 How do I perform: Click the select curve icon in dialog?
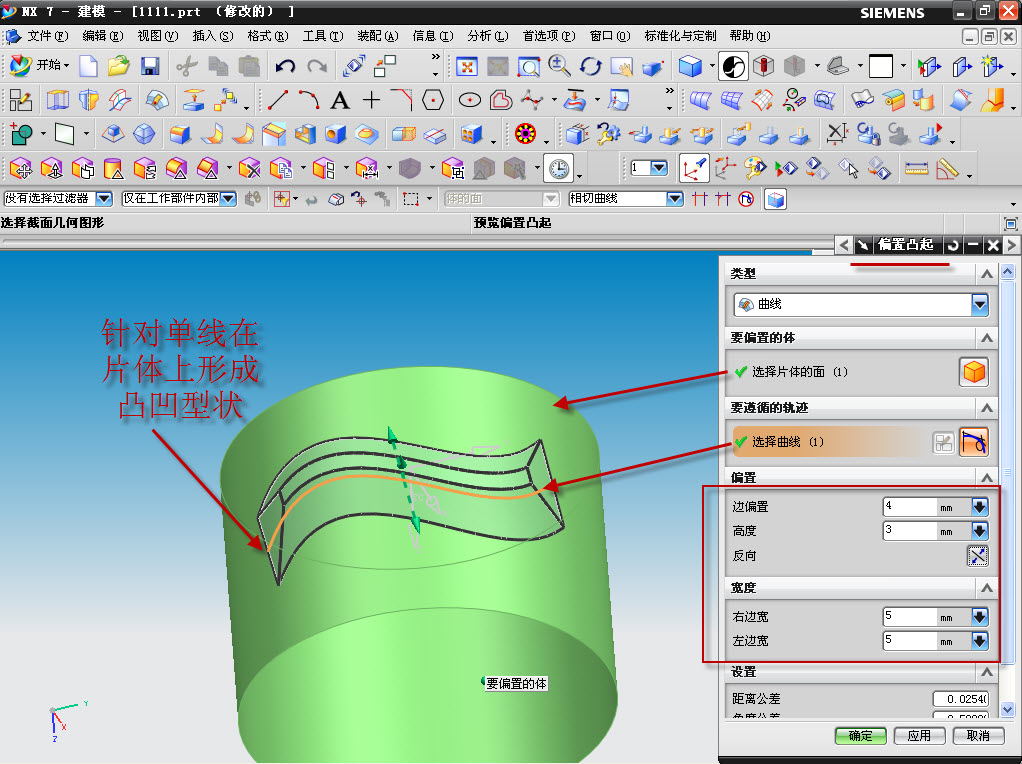point(974,442)
